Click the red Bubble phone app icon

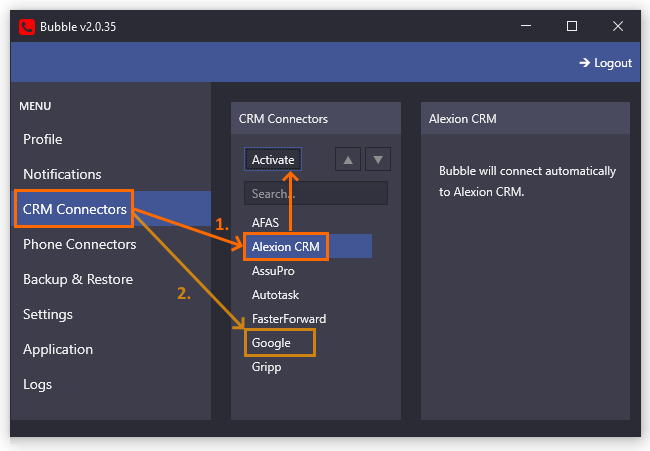pos(27,27)
